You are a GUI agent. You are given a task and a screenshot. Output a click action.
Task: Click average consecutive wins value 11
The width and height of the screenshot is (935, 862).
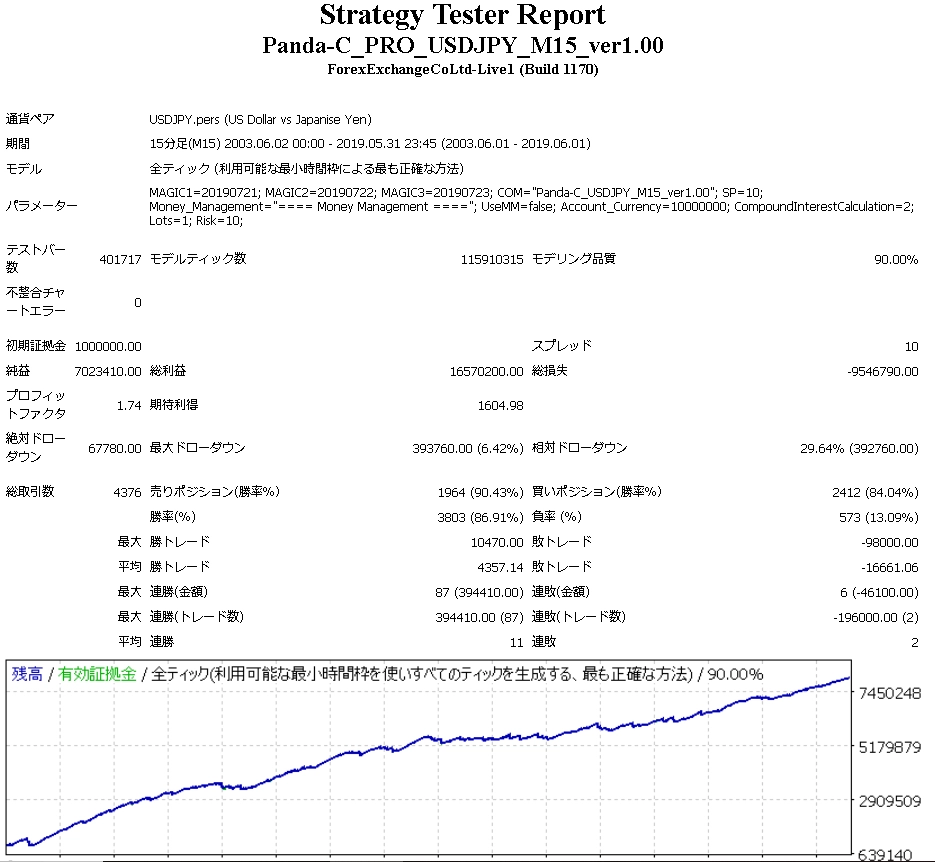[x=516, y=643]
